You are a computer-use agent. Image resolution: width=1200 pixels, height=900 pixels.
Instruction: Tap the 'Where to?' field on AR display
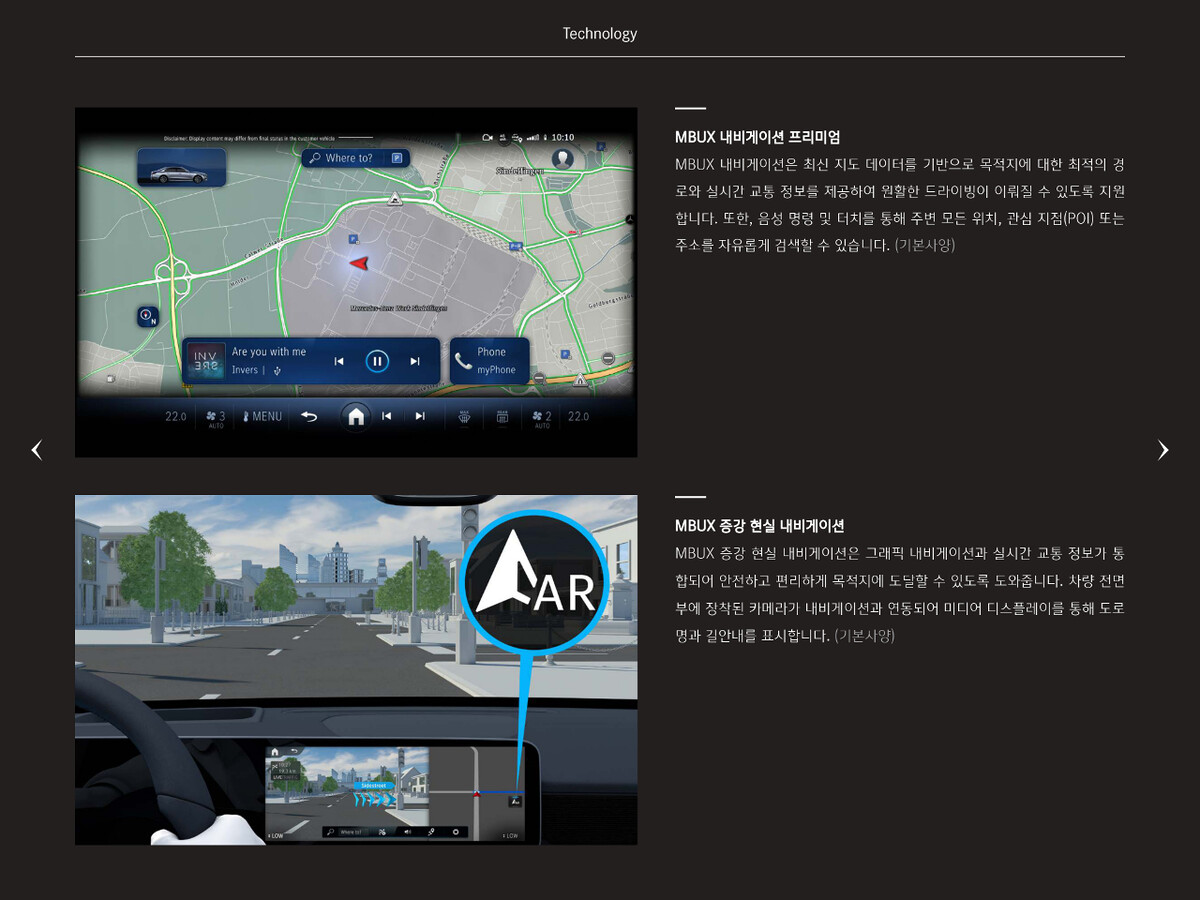[351, 831]
